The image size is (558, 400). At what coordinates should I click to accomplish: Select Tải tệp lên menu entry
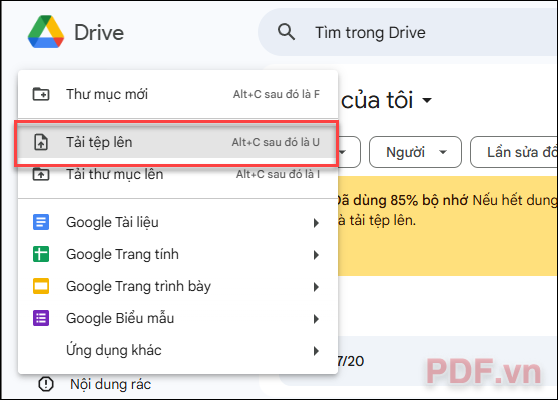178,142
